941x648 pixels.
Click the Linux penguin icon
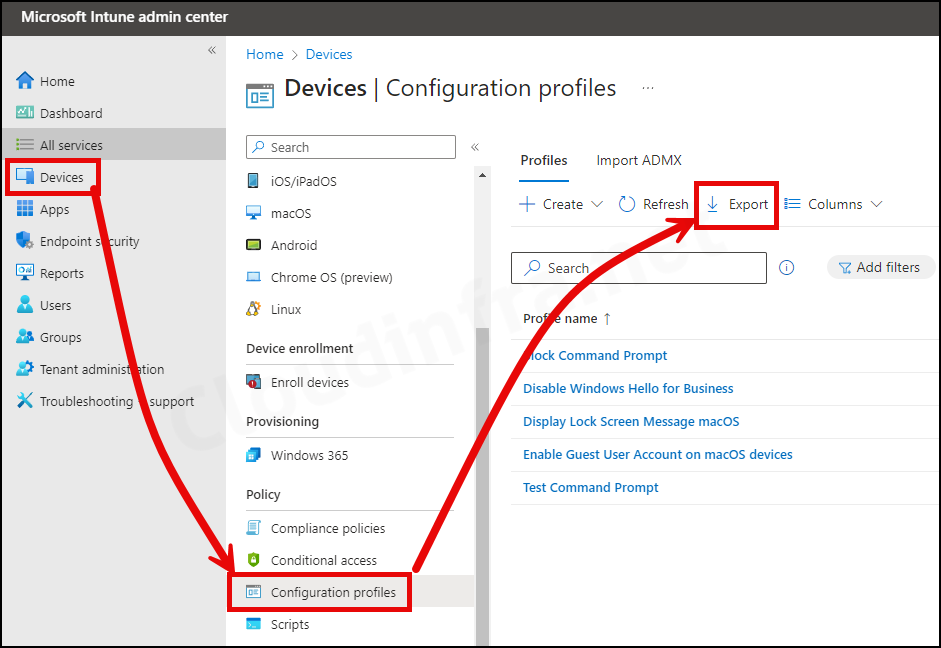pos(253,308)
